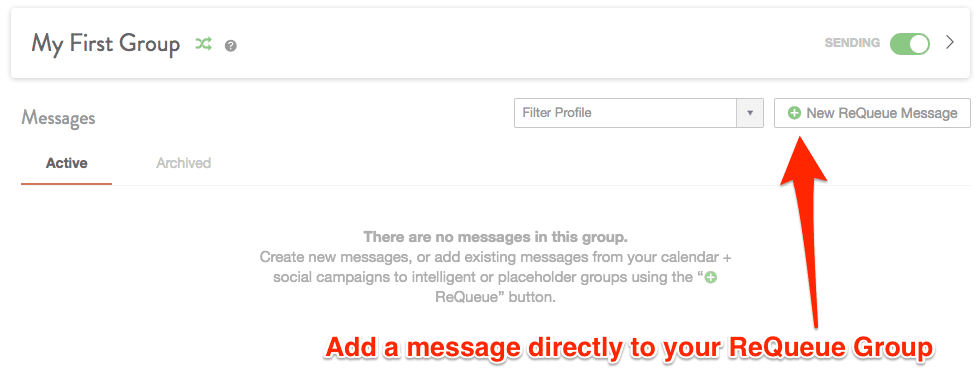The width and height of the screenshot is (980, 388).
Task: Click the 'There are no messages' notice
Action: 495,237
